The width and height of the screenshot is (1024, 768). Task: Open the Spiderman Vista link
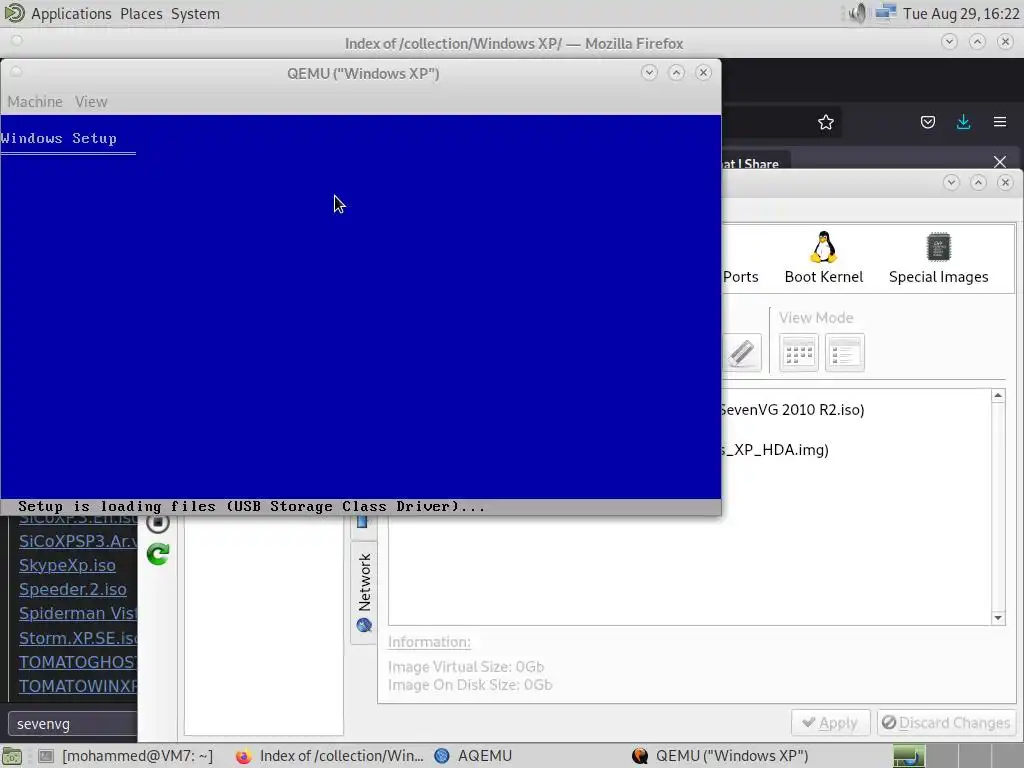tap(78, 613)
